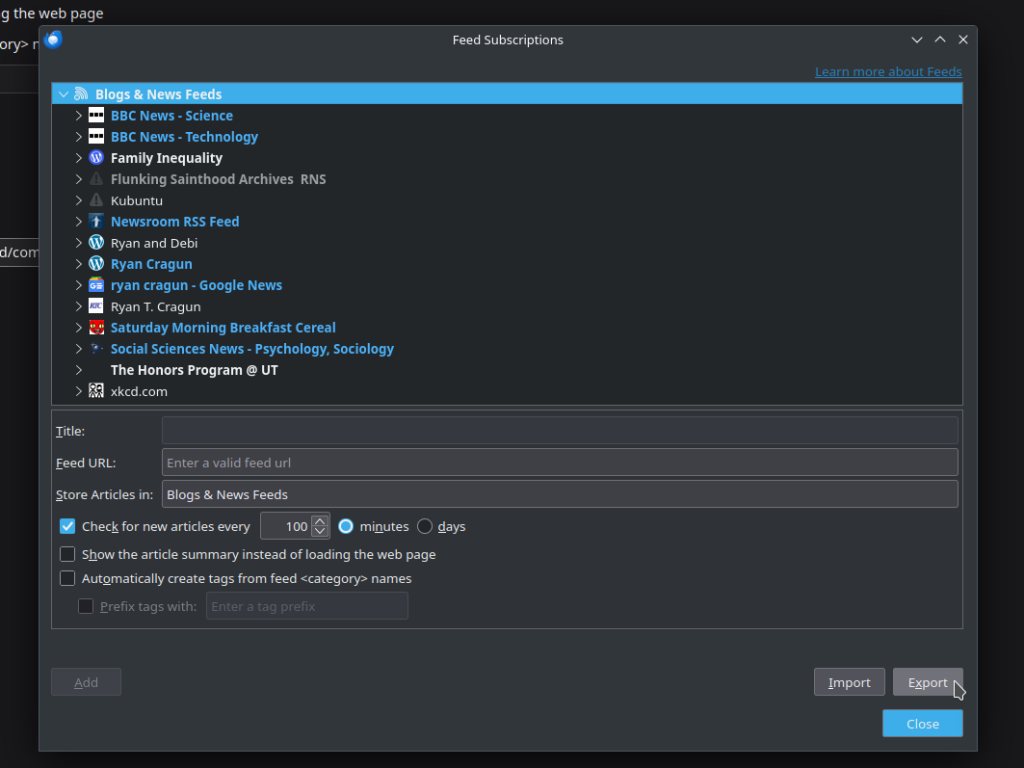Collapse the Blogs & News Feeds folder
The image size is (1024, 768).
(x=63, y=94)
